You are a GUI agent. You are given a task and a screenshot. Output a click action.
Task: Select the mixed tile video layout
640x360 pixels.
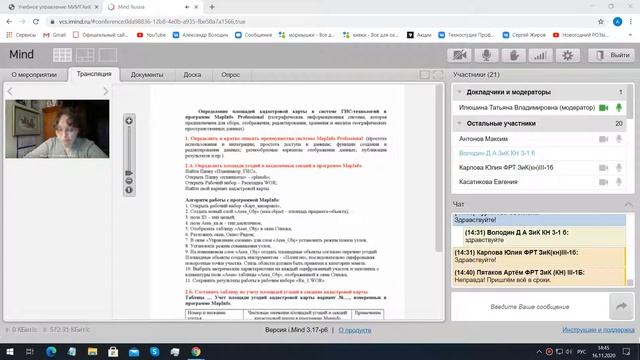[85, 55]
